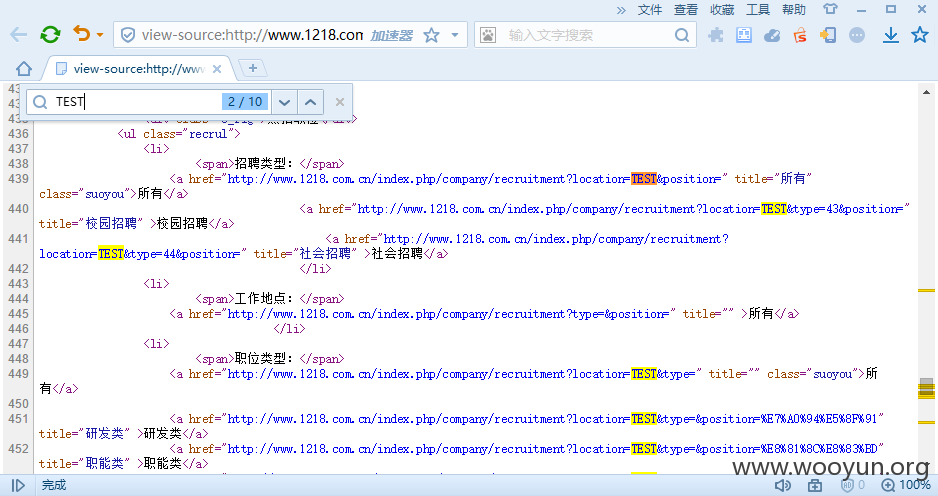This screenshot has width=938, height=496.
Task: Open the line 441 recruitment? href link
Action: coord(556,239)
